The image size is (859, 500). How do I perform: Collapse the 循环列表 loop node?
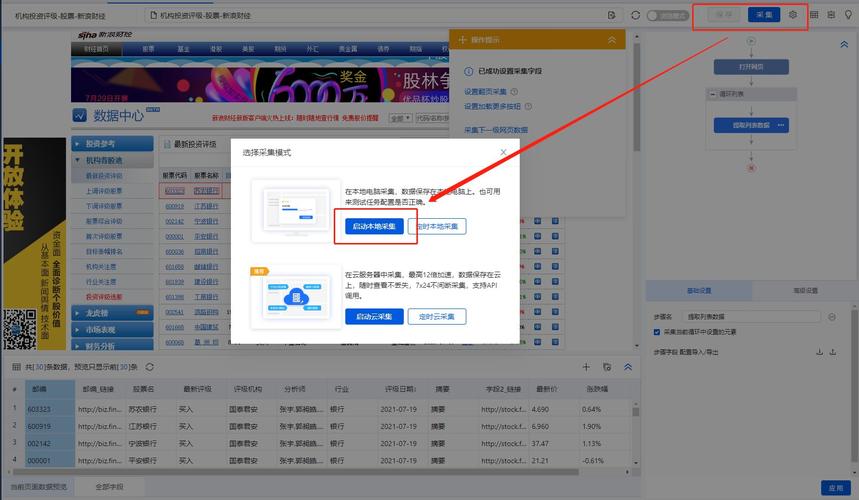[712, 94]
